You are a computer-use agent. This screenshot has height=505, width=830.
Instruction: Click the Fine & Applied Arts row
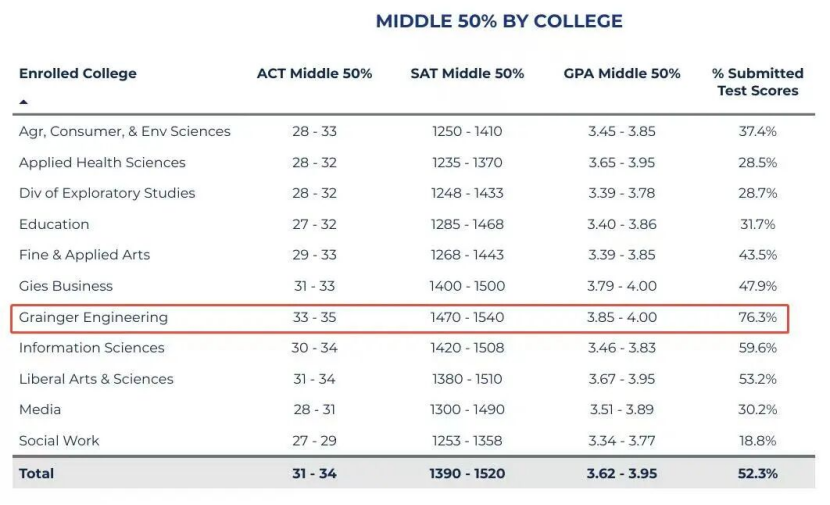[84, 255]
